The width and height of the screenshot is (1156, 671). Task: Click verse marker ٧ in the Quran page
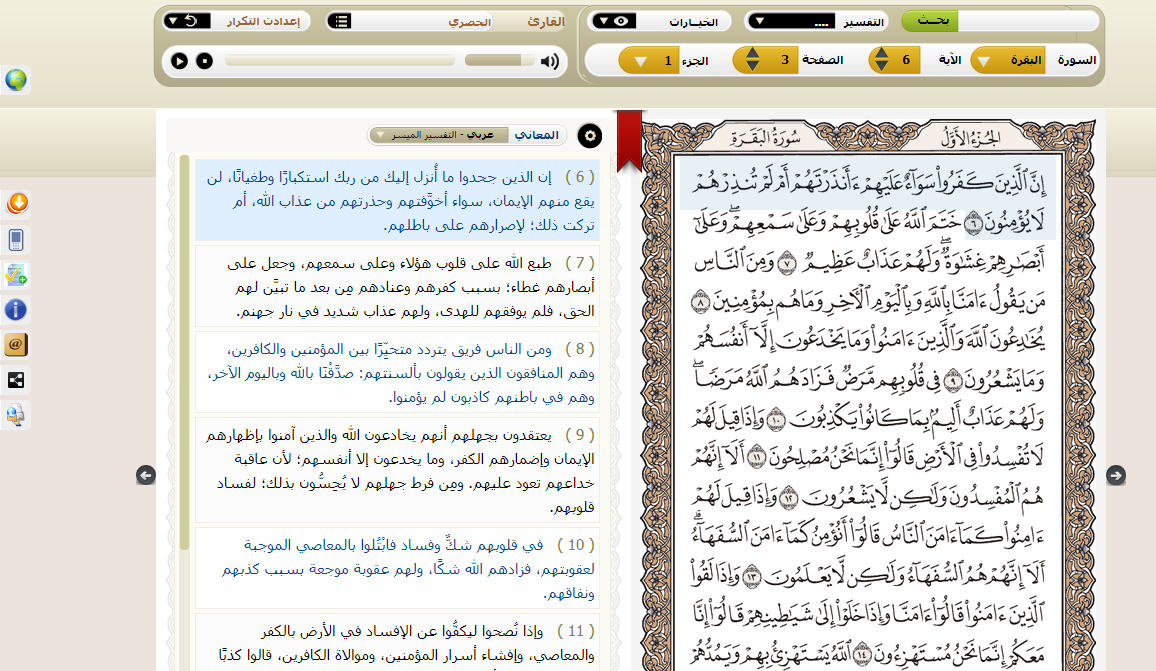(787, 263)
